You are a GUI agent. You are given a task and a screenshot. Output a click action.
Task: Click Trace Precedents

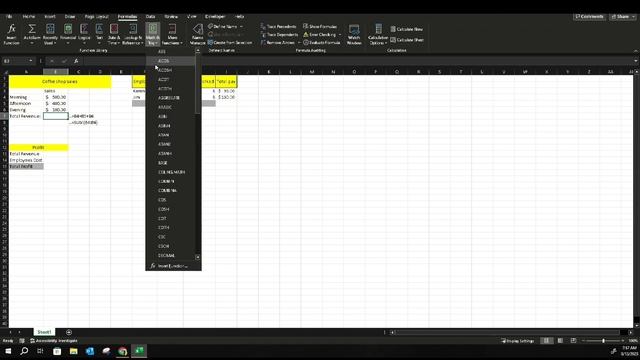click(278, 27)
